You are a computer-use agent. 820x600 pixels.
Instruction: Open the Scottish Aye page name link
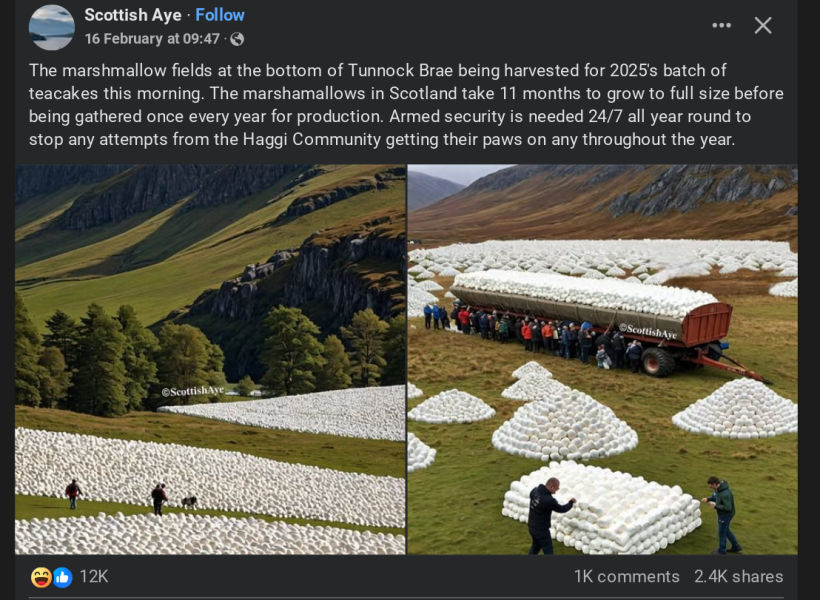click(x=133, y=15)
